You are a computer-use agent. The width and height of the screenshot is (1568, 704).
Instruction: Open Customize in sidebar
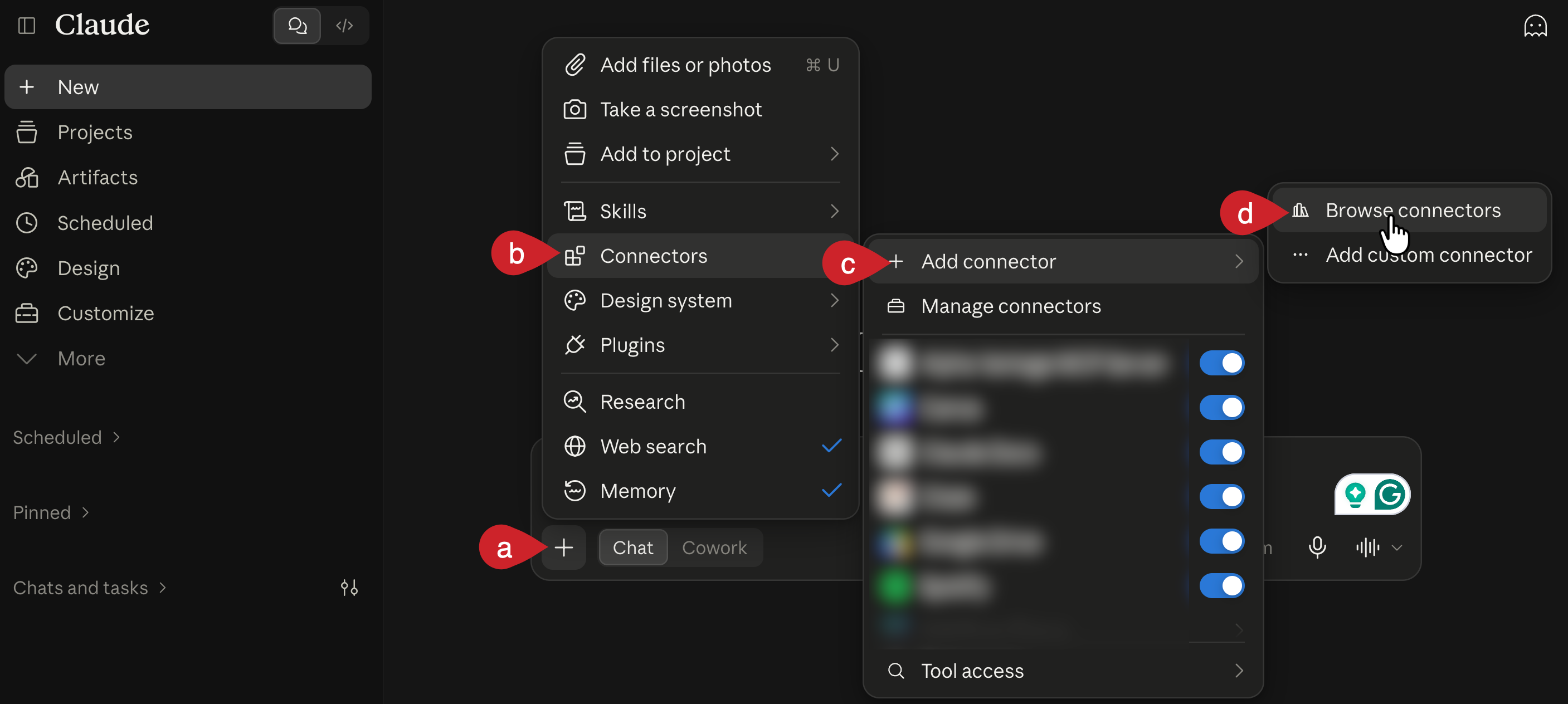(188, 314)
